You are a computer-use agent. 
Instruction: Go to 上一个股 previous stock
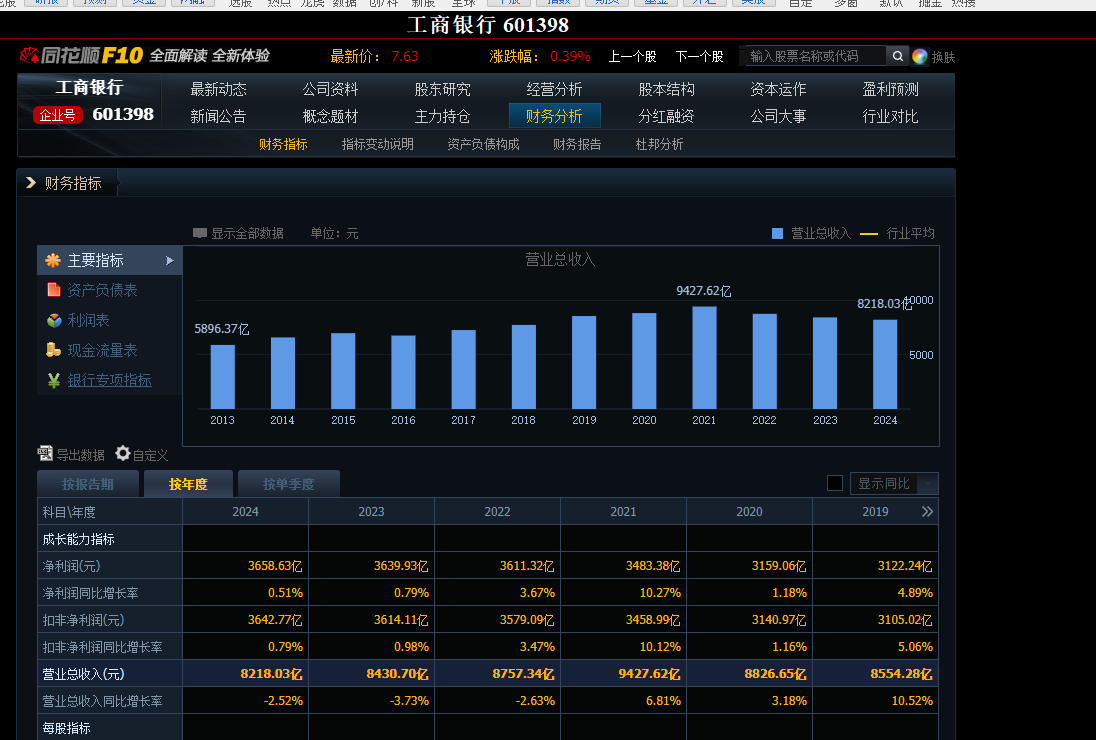(632, 57)
